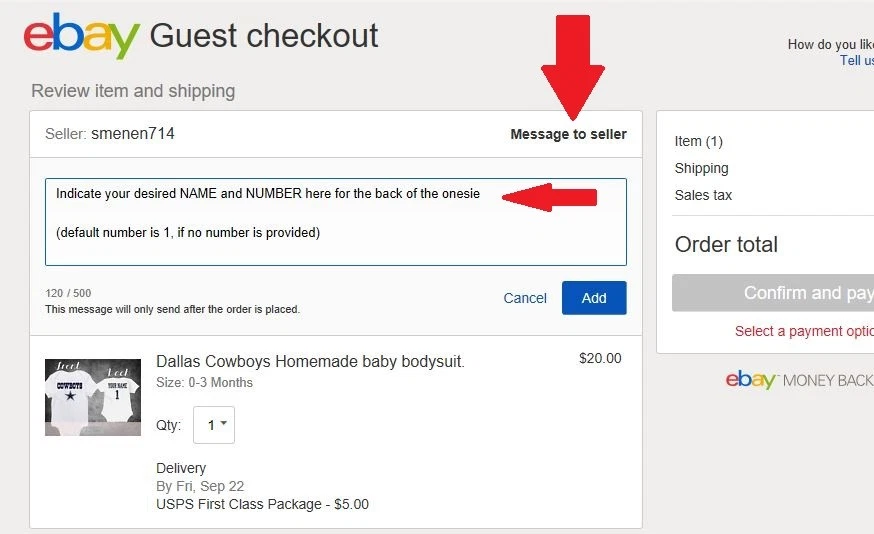Click the 120 / 500 character counter
This screenshot has width=874, height=534.
pos(68,293)
